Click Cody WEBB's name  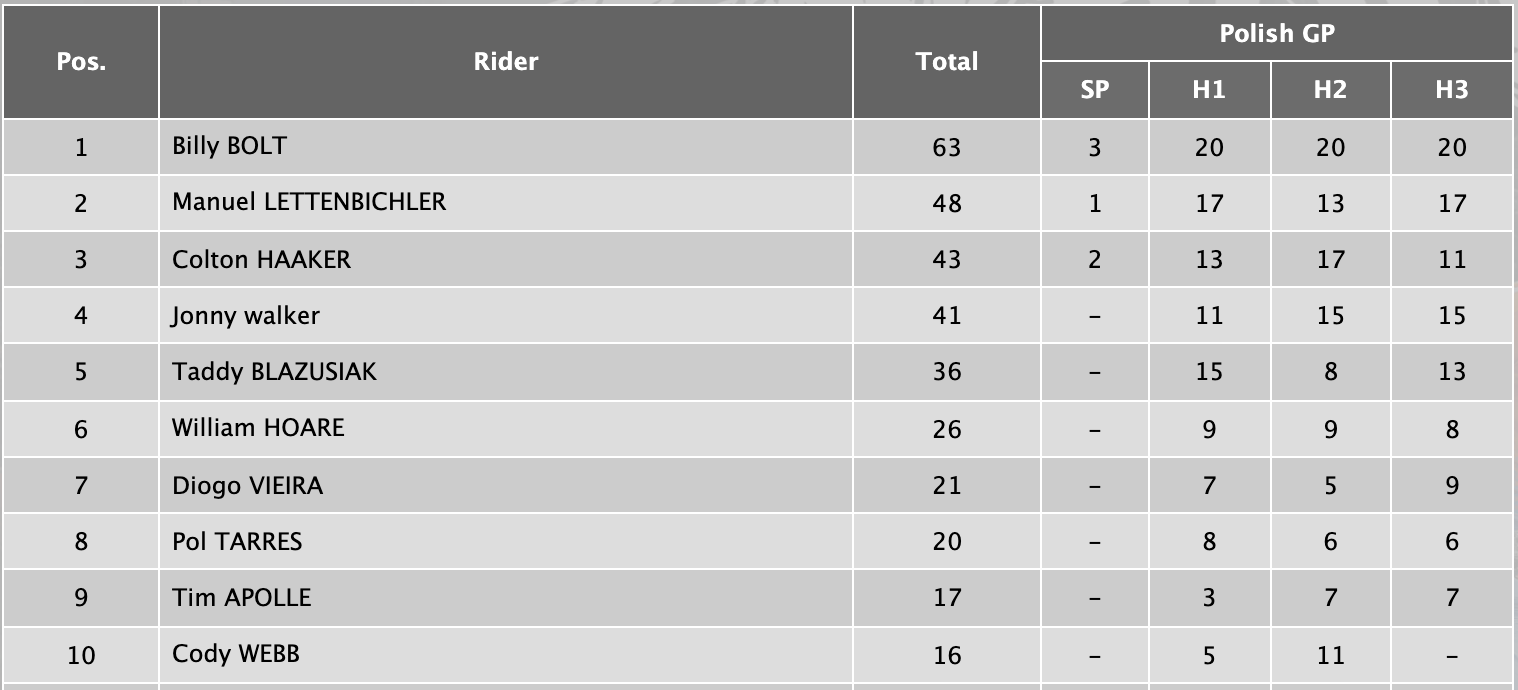(235, 654)
